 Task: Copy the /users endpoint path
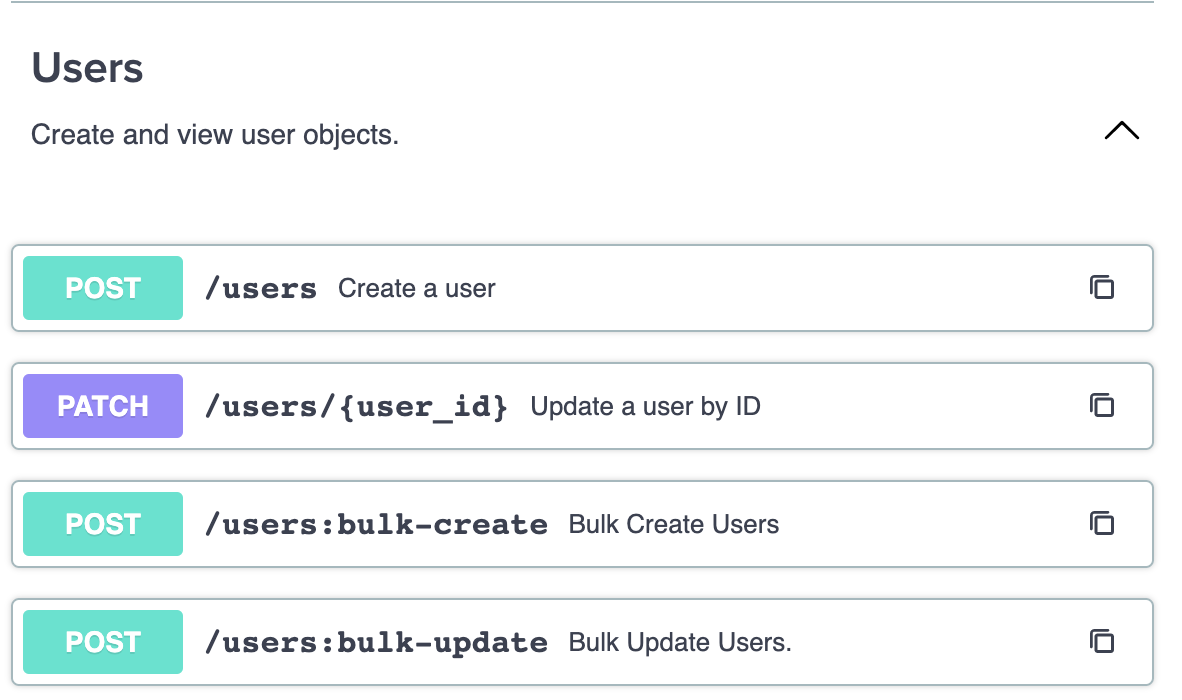click(1101, 288)
